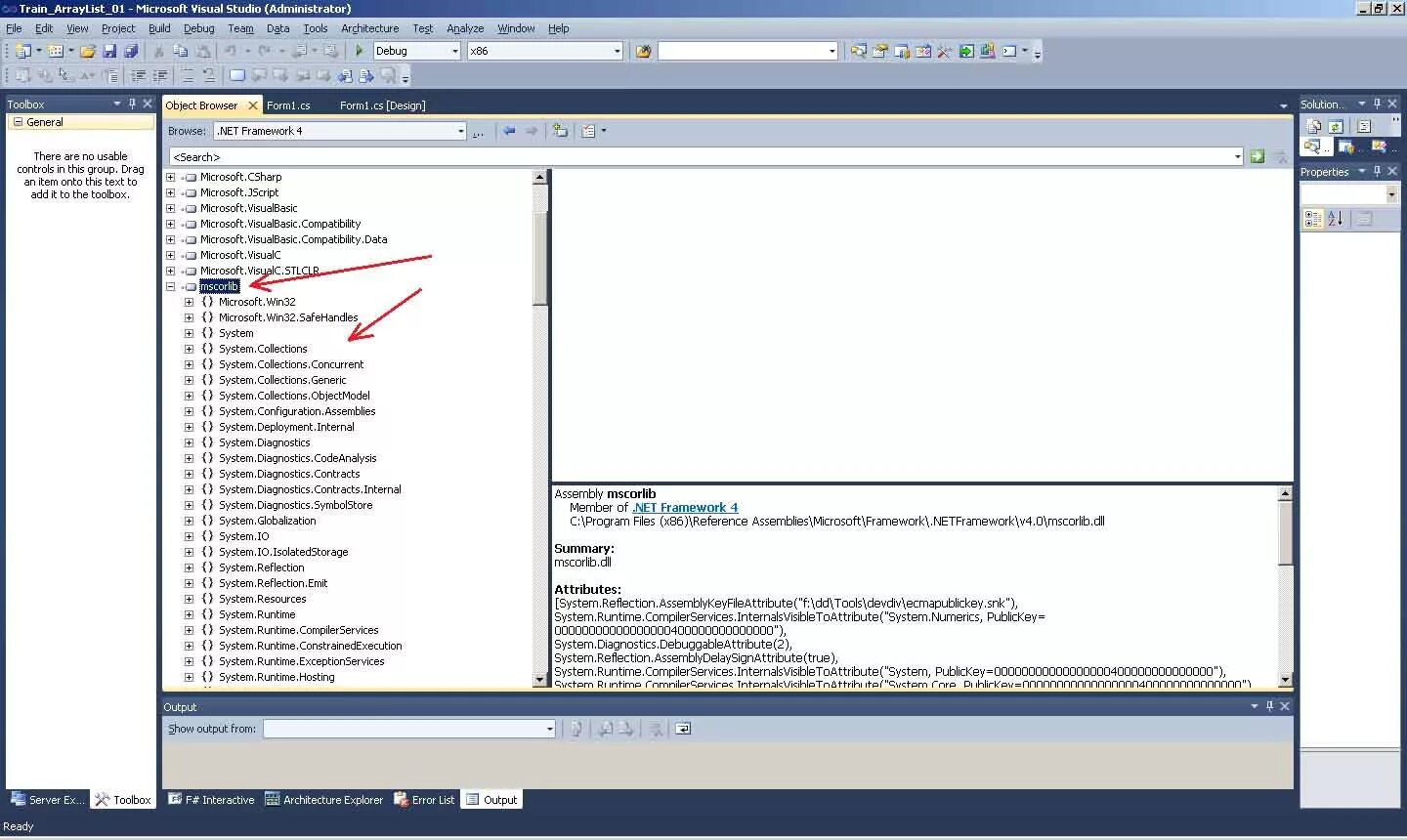The height and width of the screenshot is (840, 1407).
Task: Expand the System.Collections namespace
Action: [190, 349]
